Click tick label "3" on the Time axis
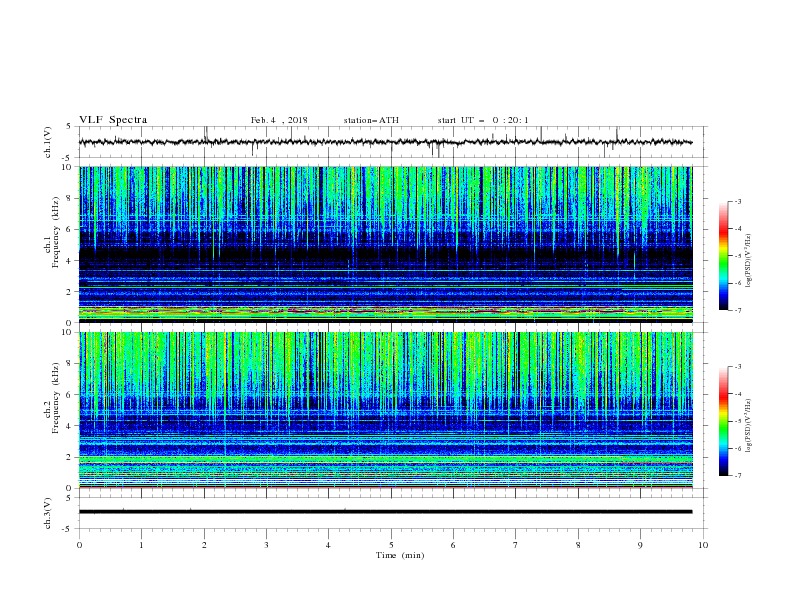Viewport: 792px width, 612px height. (266, 545)
